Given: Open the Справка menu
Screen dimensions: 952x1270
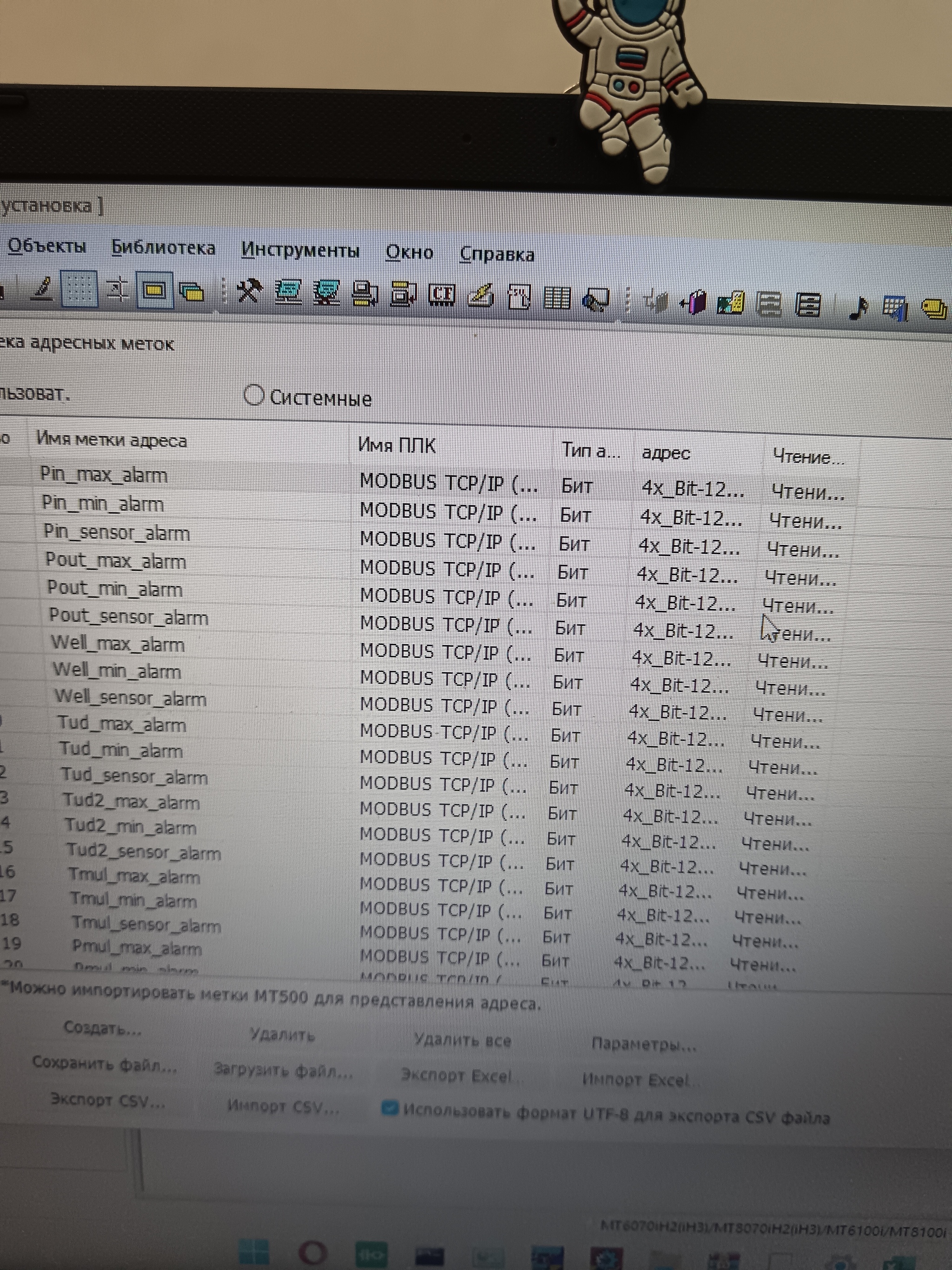Looking at the screenshot, I should coord(497,254).
